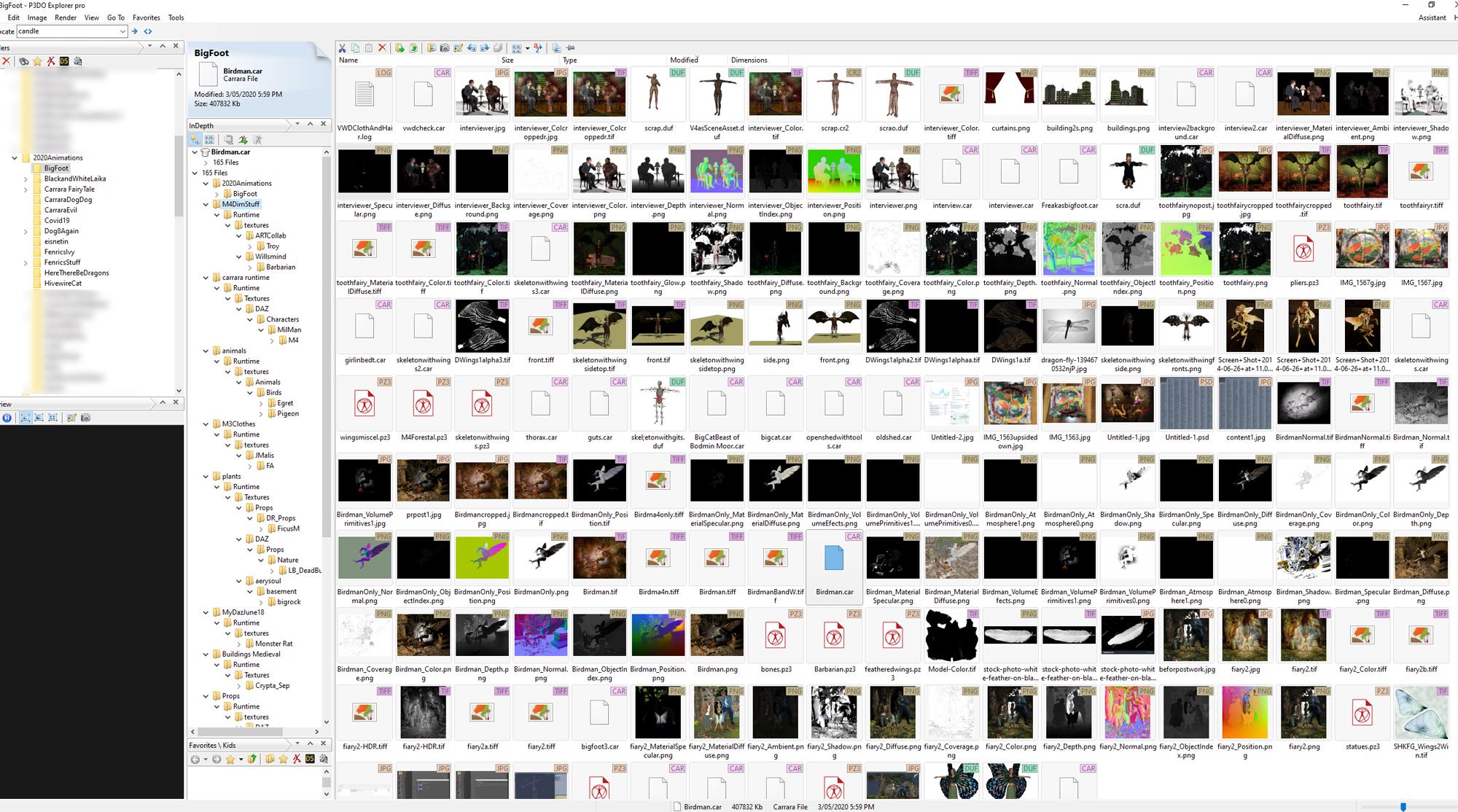1458x812 pixels.
Task: Click the pin icon in the file toolbar
Action: [x=570, y=48]
